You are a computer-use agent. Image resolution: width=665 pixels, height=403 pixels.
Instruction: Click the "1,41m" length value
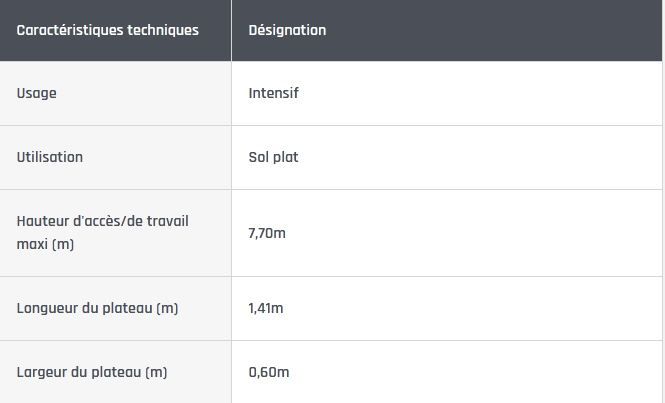tap(266, 308)
